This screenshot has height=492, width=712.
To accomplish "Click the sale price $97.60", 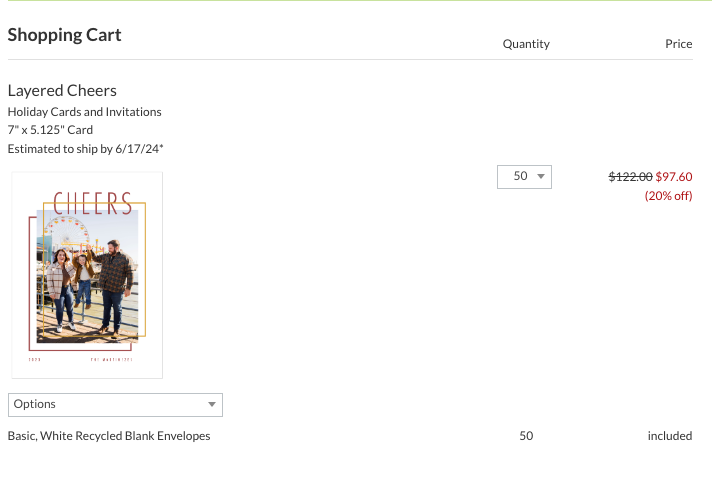I will tap(674, 177).
